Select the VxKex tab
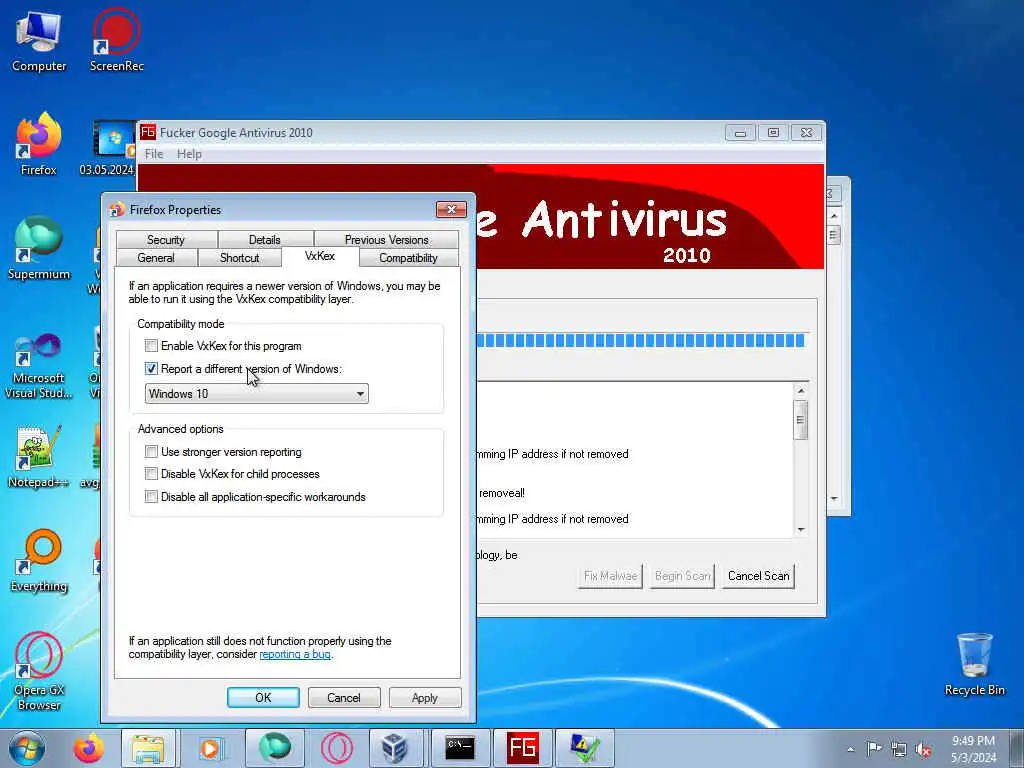Viewport: 1024px width, 768px height. pyautogui.click(x=320, y=257)
